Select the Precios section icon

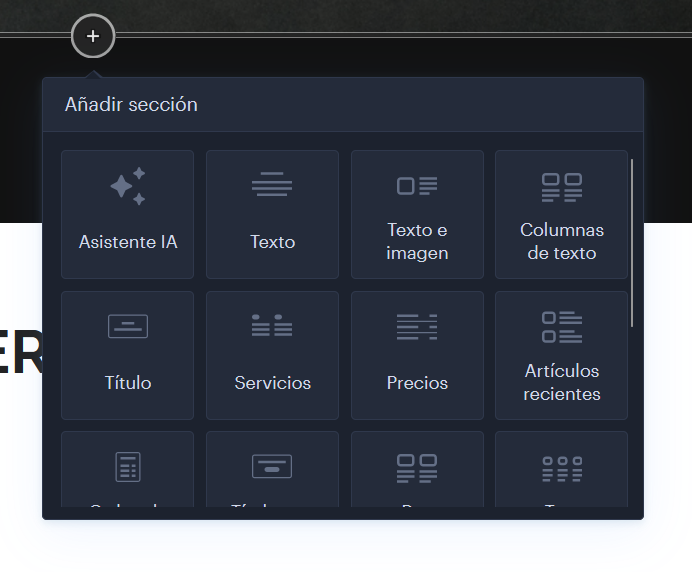pos(417,326)
